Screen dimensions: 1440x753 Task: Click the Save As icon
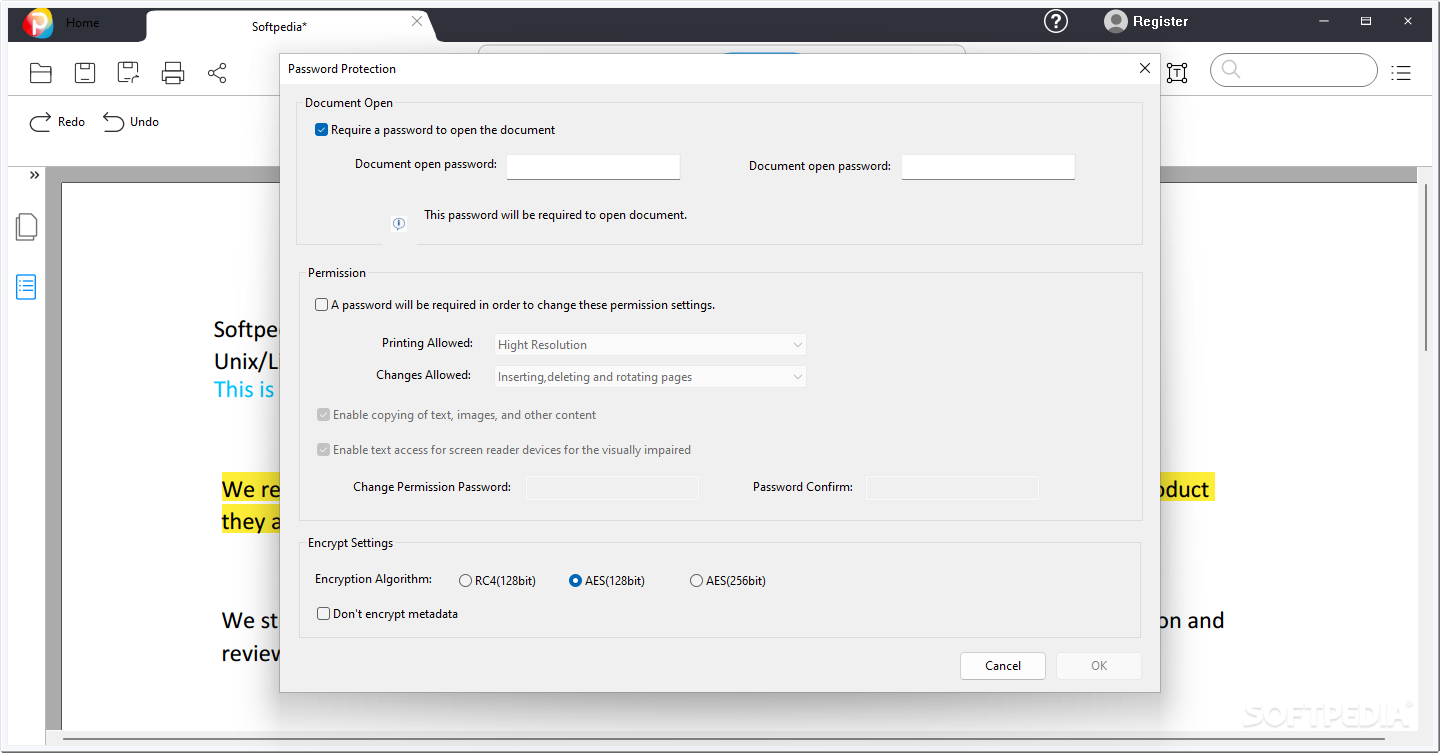pyautogui.click(x=128, y=72)
